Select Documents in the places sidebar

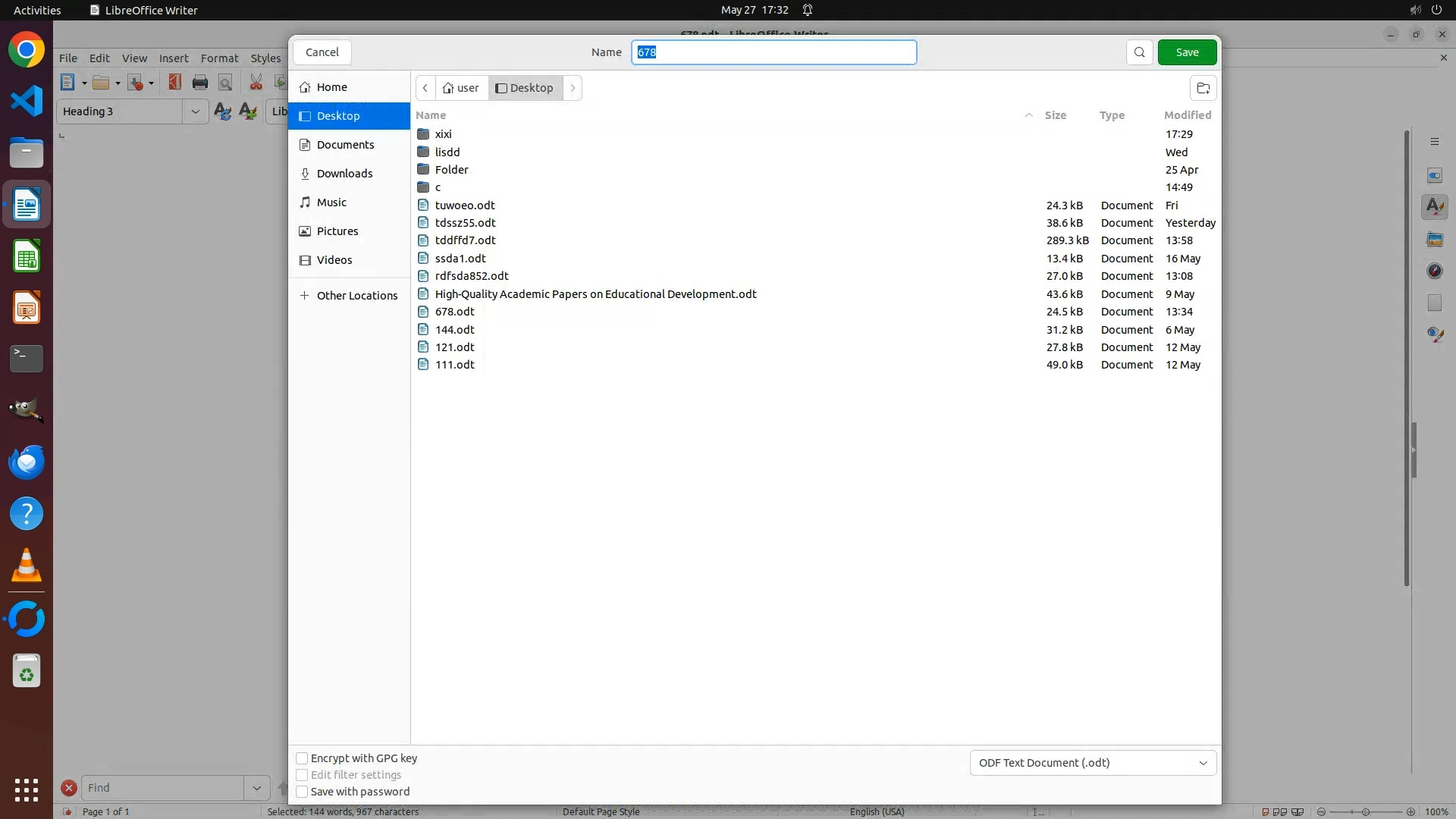(345, 145)
